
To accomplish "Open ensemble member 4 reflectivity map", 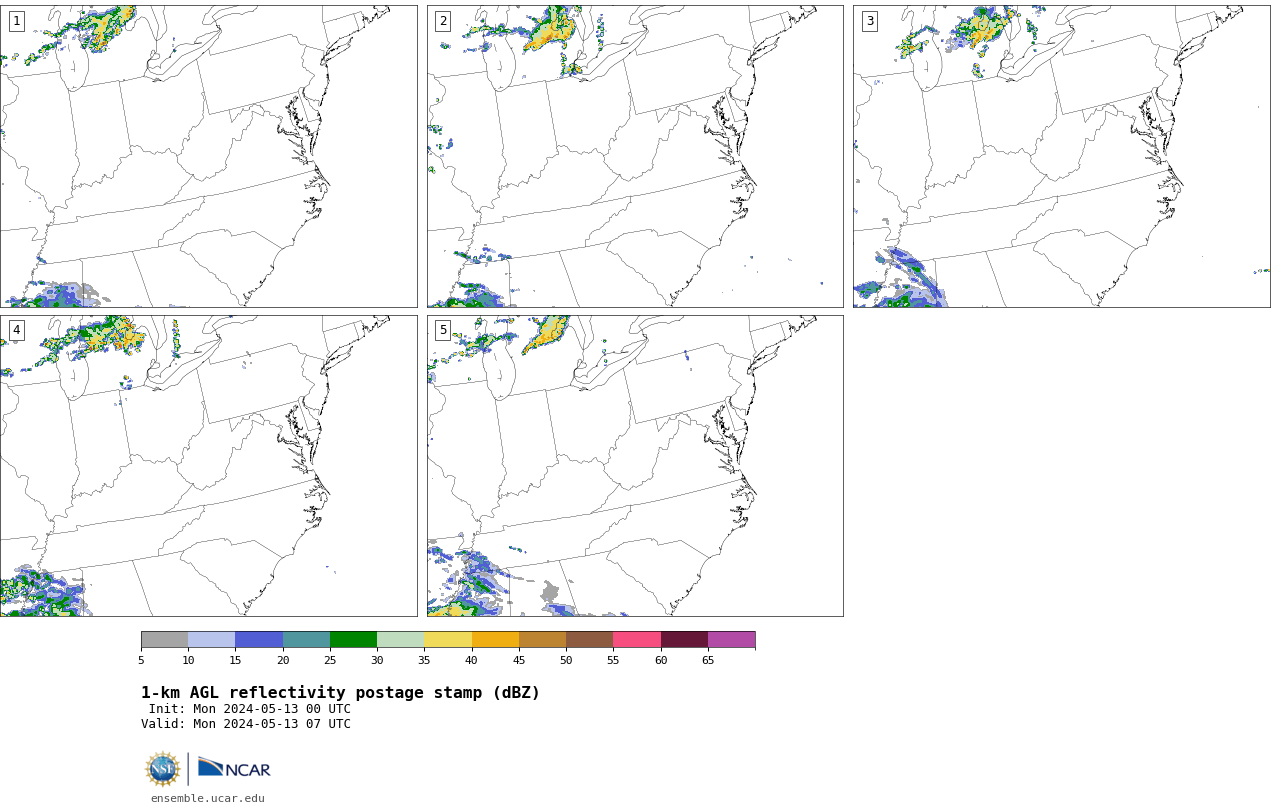I will click(208, 466).
